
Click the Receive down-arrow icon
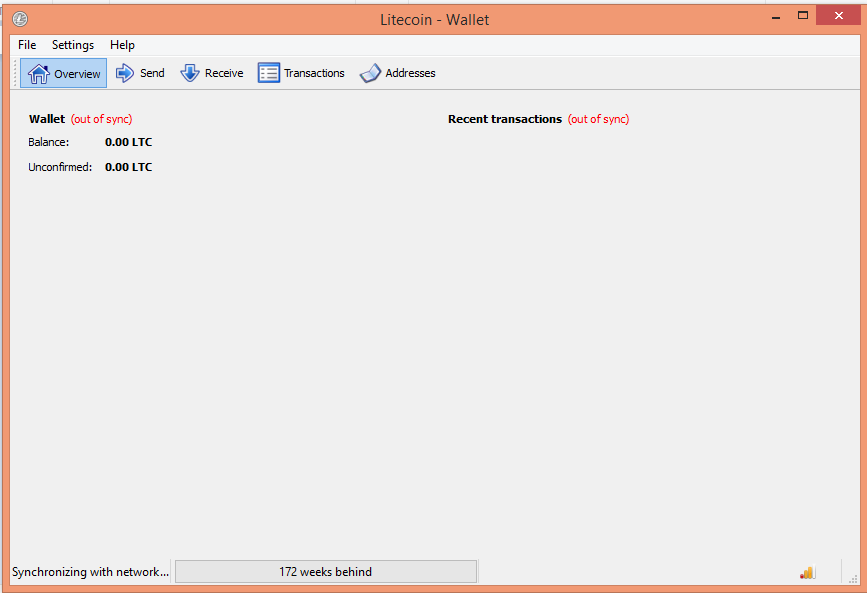pyautogui.click(x=190, y=73)
